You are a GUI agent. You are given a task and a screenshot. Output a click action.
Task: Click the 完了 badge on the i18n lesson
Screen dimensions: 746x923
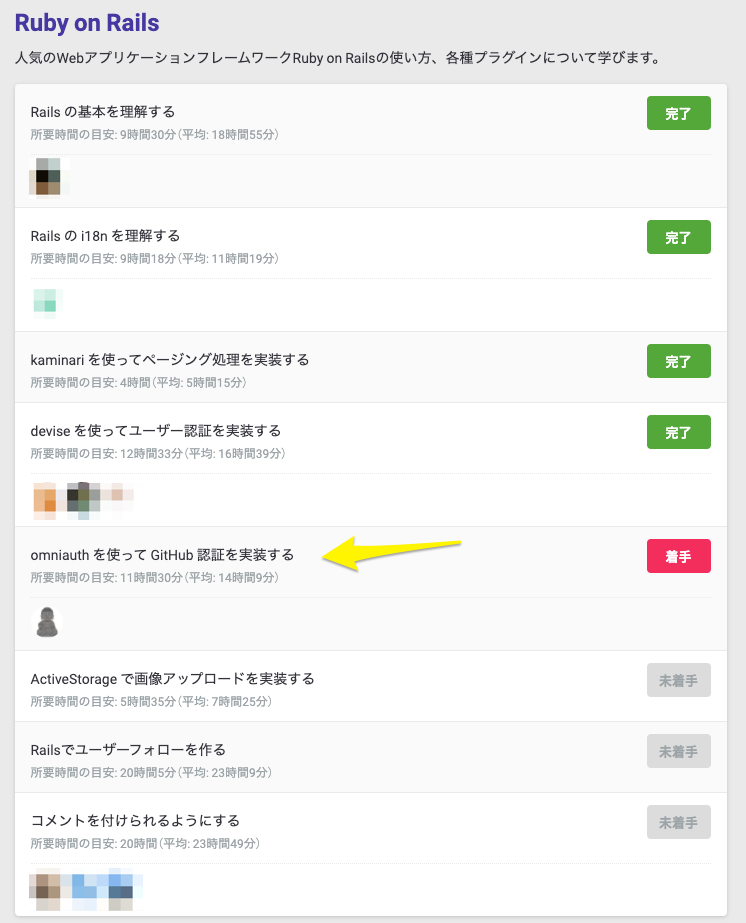(679, 237)
